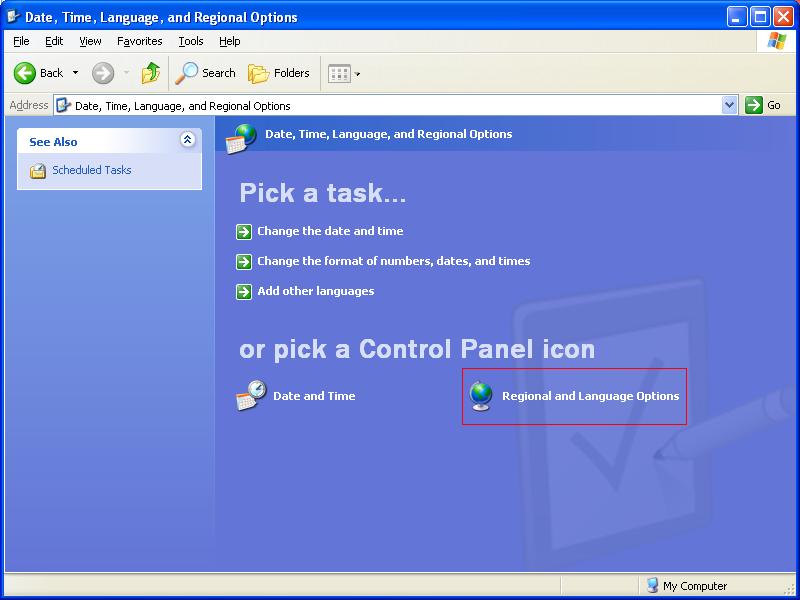800x600 pixels.
Task: Click the Date and Time label
Action: (x=314, y=396)
